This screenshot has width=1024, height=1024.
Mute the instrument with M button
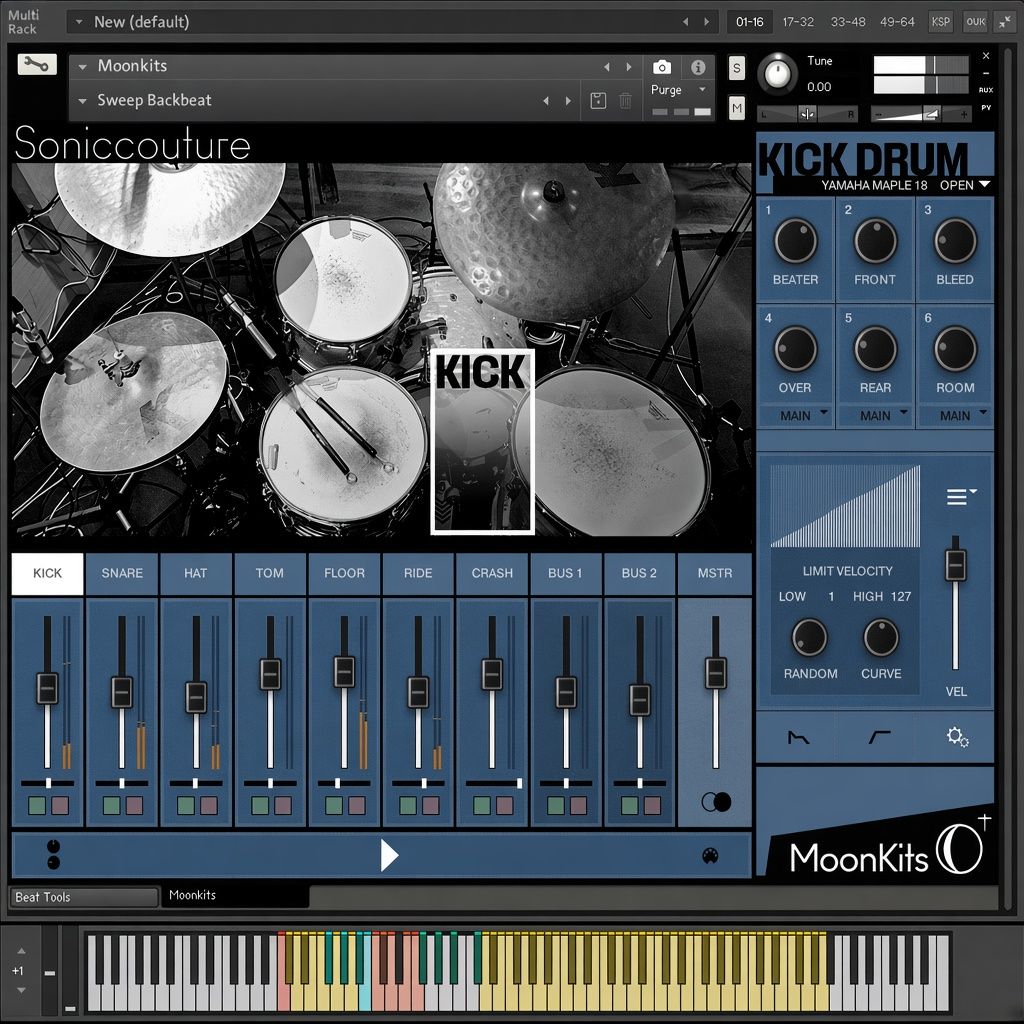[x=737, y=108]
